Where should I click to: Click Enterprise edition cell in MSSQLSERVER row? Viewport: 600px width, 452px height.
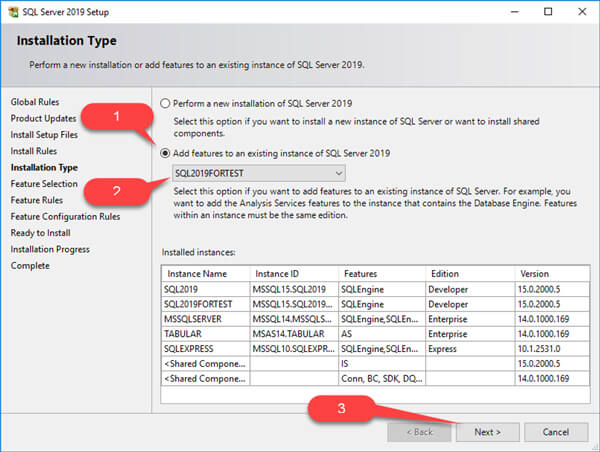(x=470, y=319)
